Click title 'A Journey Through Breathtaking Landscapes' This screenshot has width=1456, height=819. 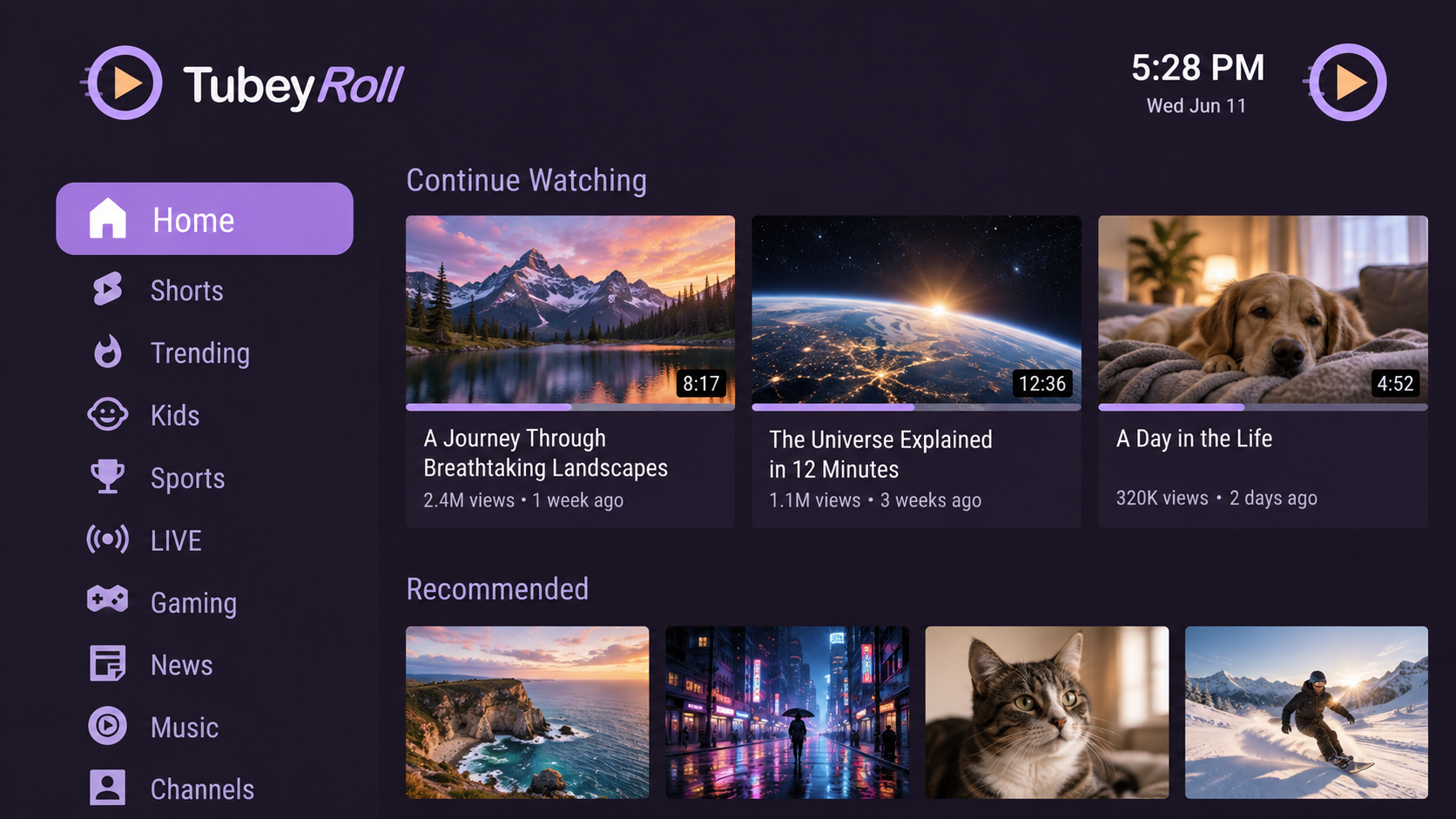pos(546,453)
